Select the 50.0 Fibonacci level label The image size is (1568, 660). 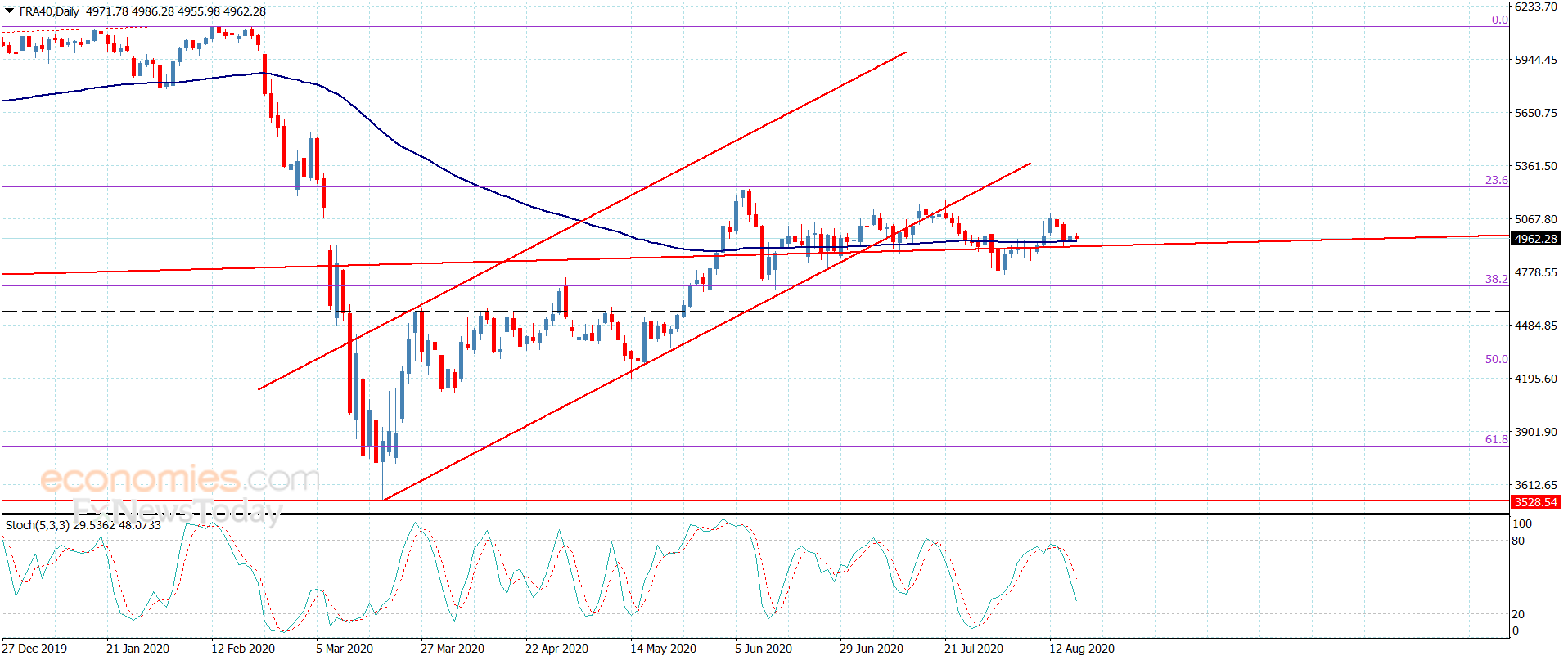point(1496,359)
